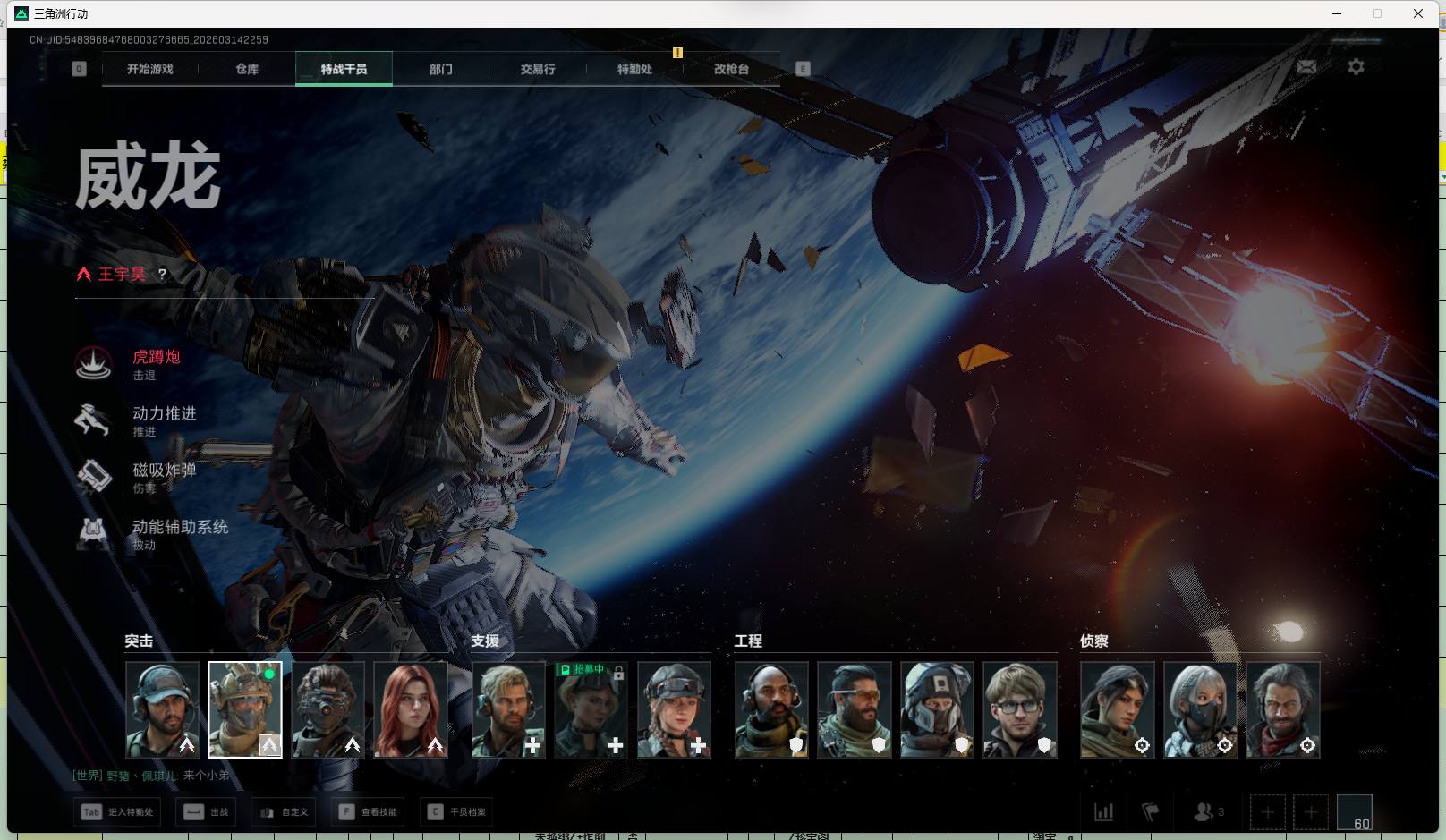Open the flags icon in bottom bar

click(x=1151, y=812)
